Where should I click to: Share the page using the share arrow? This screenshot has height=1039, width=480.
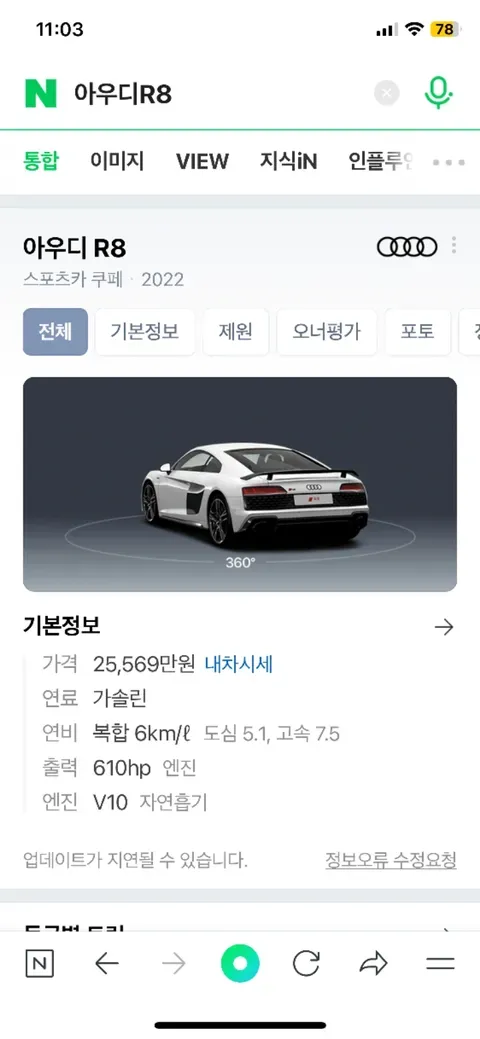373,964
